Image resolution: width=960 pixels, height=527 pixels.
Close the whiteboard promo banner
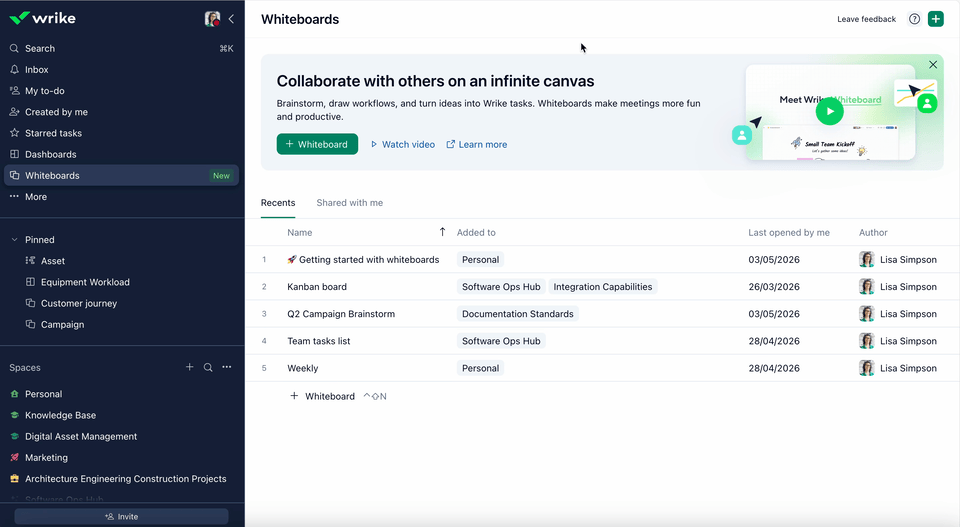click(933, 65)
